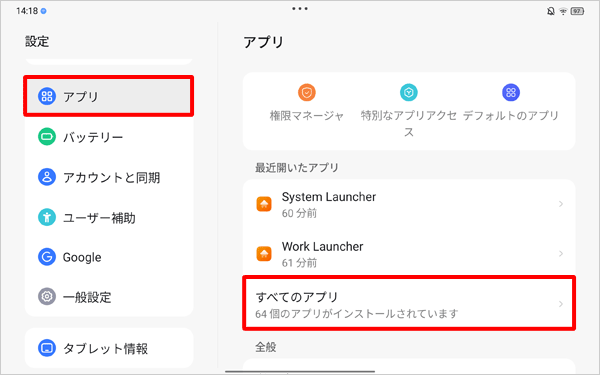The height and width of the screenshot is (375, 600).
Task: Click the green バッテリー icon
Action: coord(47,137)
